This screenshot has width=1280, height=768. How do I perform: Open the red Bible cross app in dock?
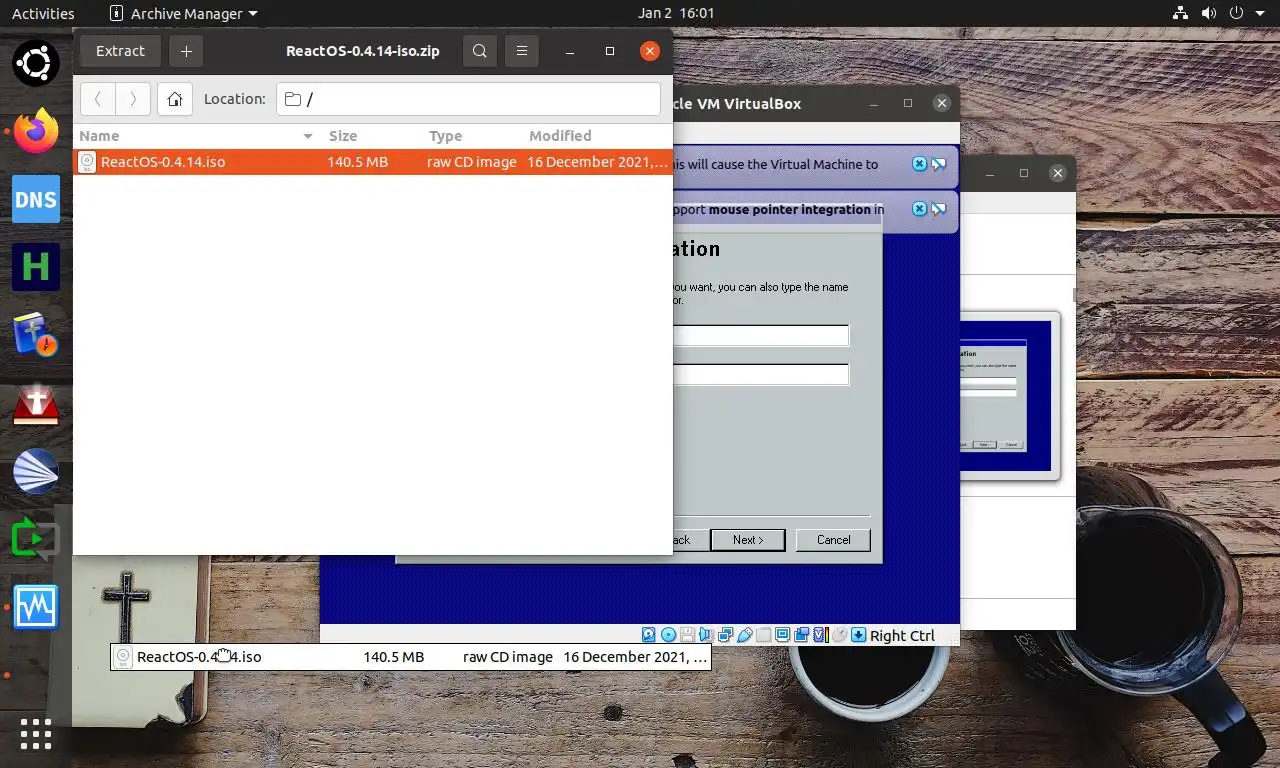coord(36,403)
